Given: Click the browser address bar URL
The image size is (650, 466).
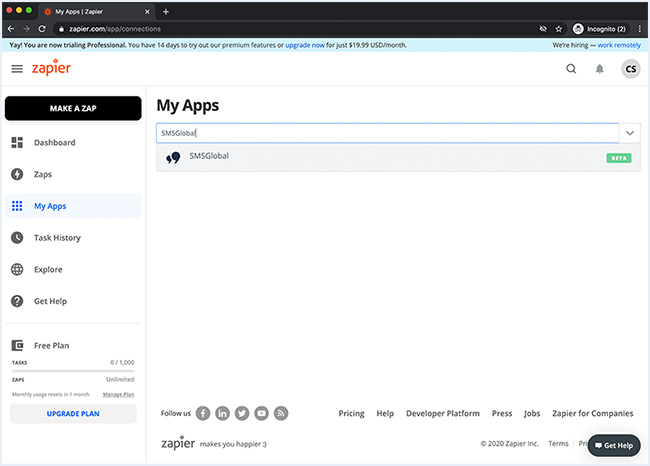Looking at the screenshot, I should click(115, 29).
